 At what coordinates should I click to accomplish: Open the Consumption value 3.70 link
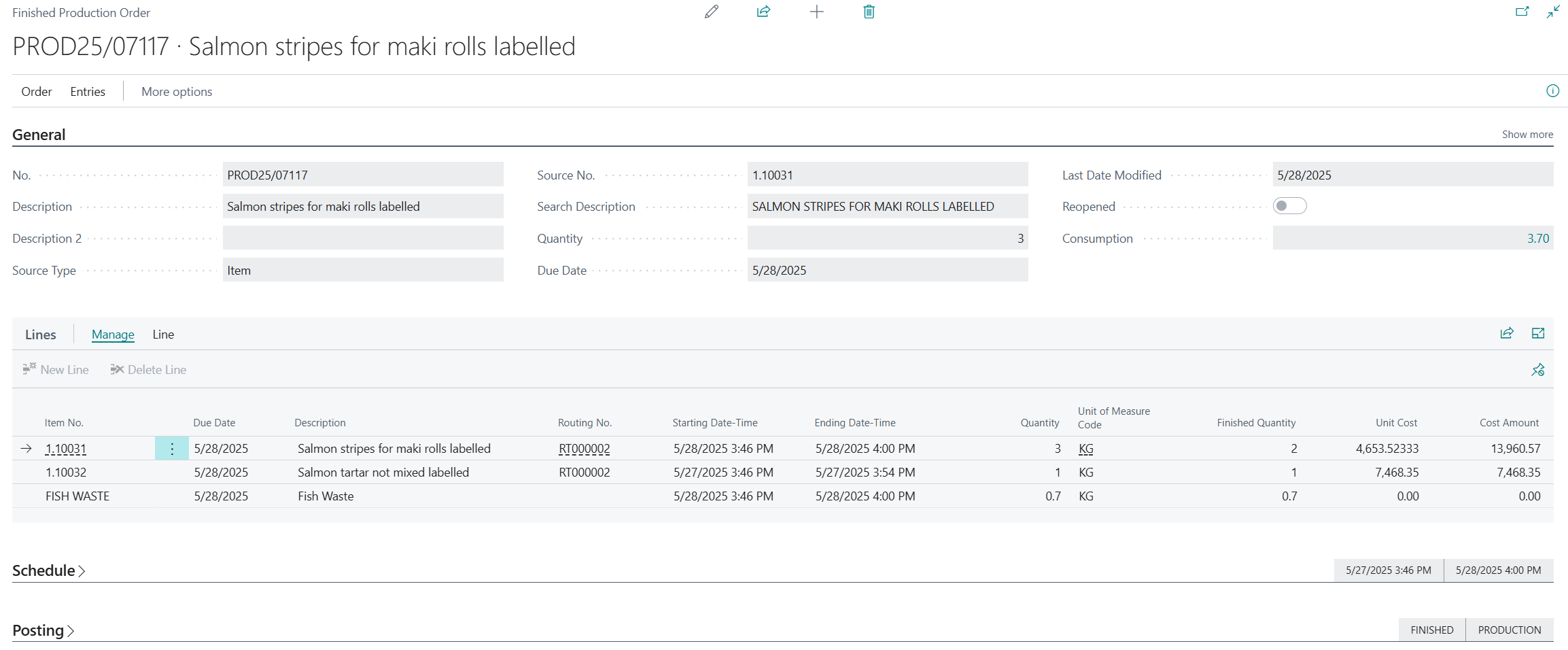click(1537, 239)
